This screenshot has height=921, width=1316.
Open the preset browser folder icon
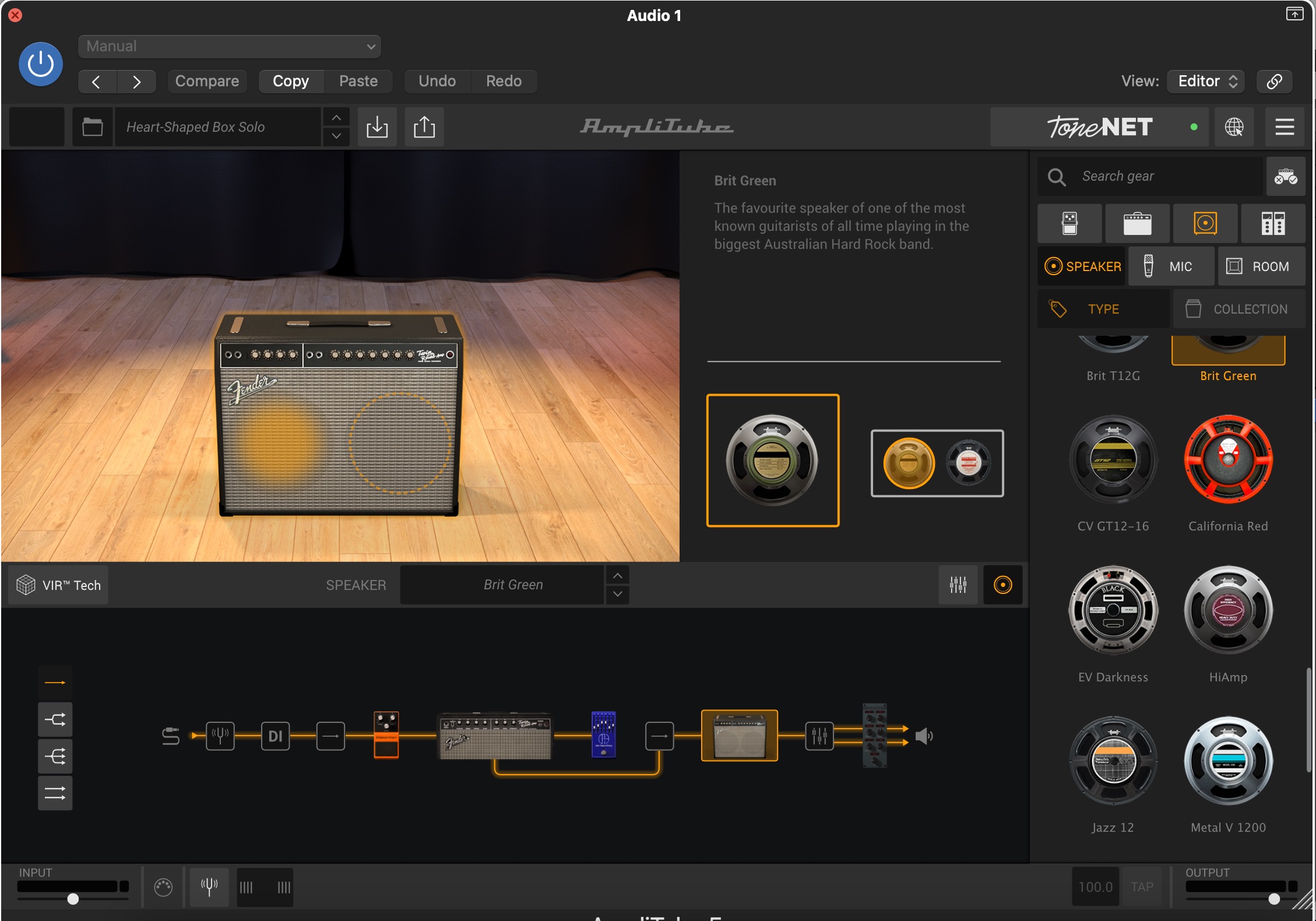(93, 126)
